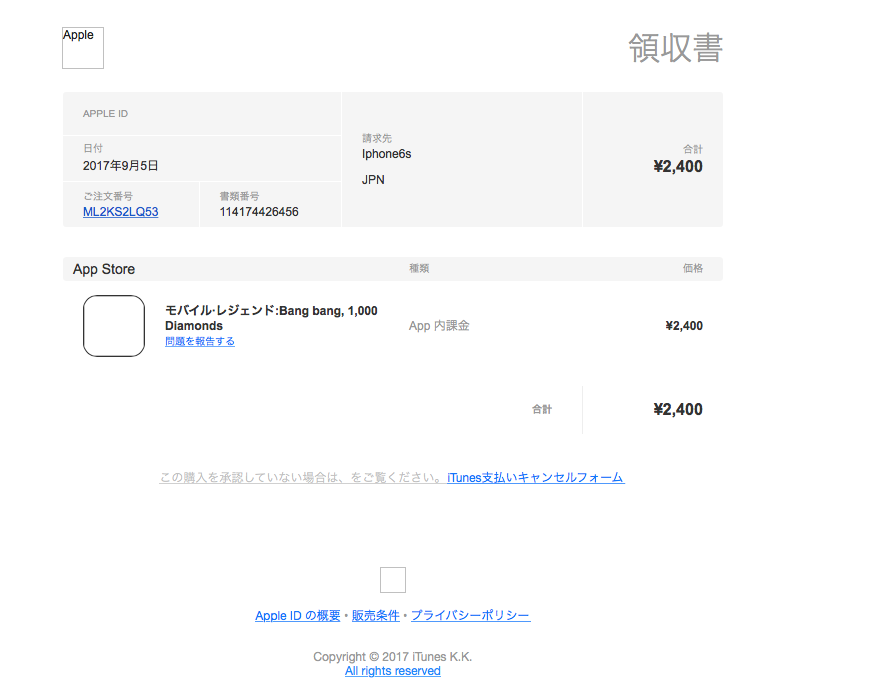Click the document number 114174426456
Viewport: 869px width, 699px height.
259,212
